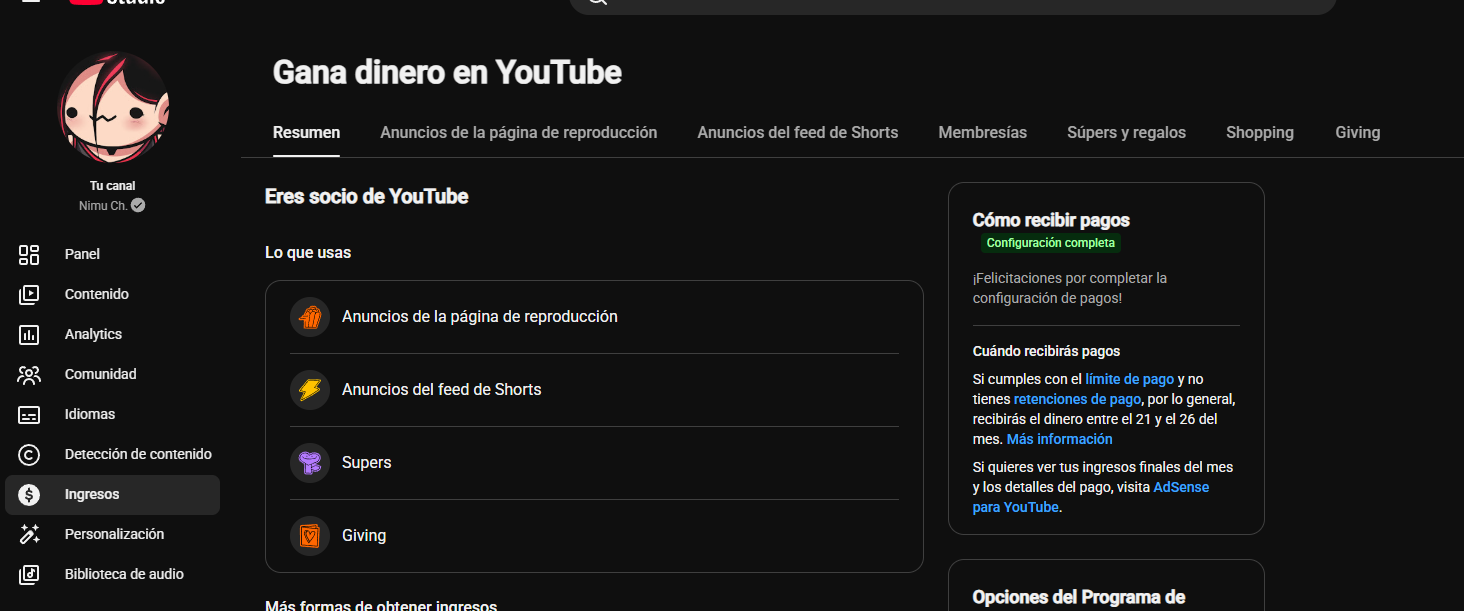Click the Contenido video icon
The image size is (1464, 611).
29,294
